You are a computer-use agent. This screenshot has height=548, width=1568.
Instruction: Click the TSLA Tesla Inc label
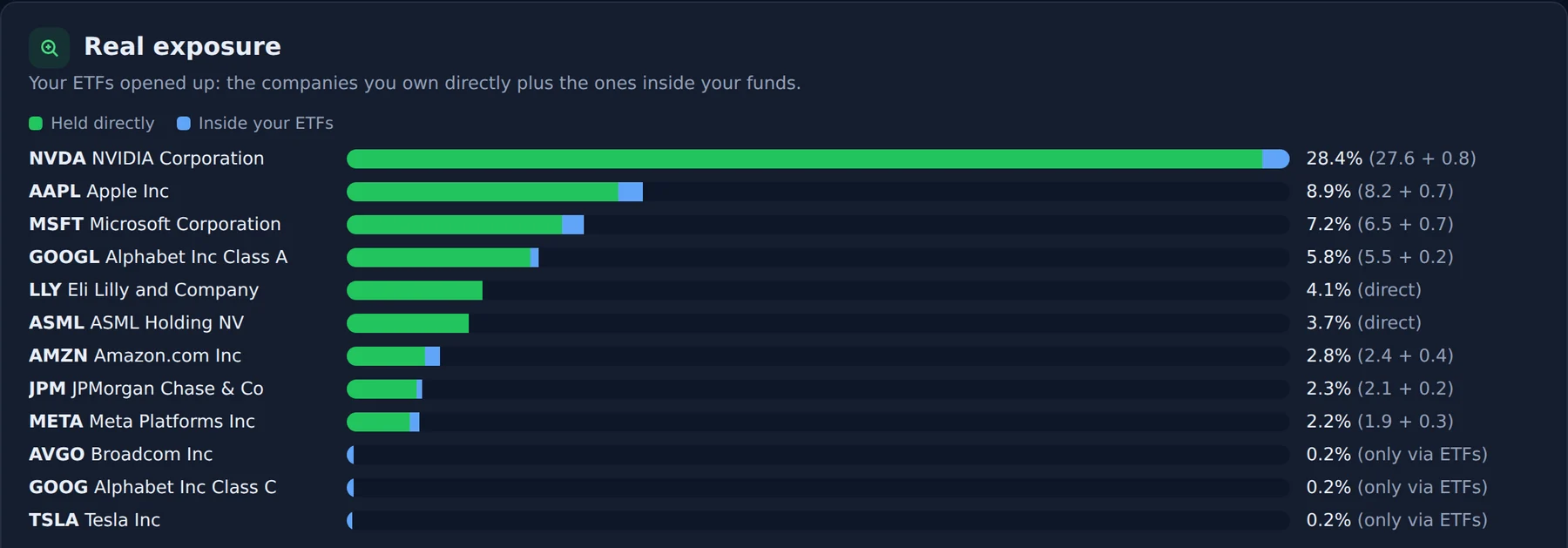pos(94,520)
